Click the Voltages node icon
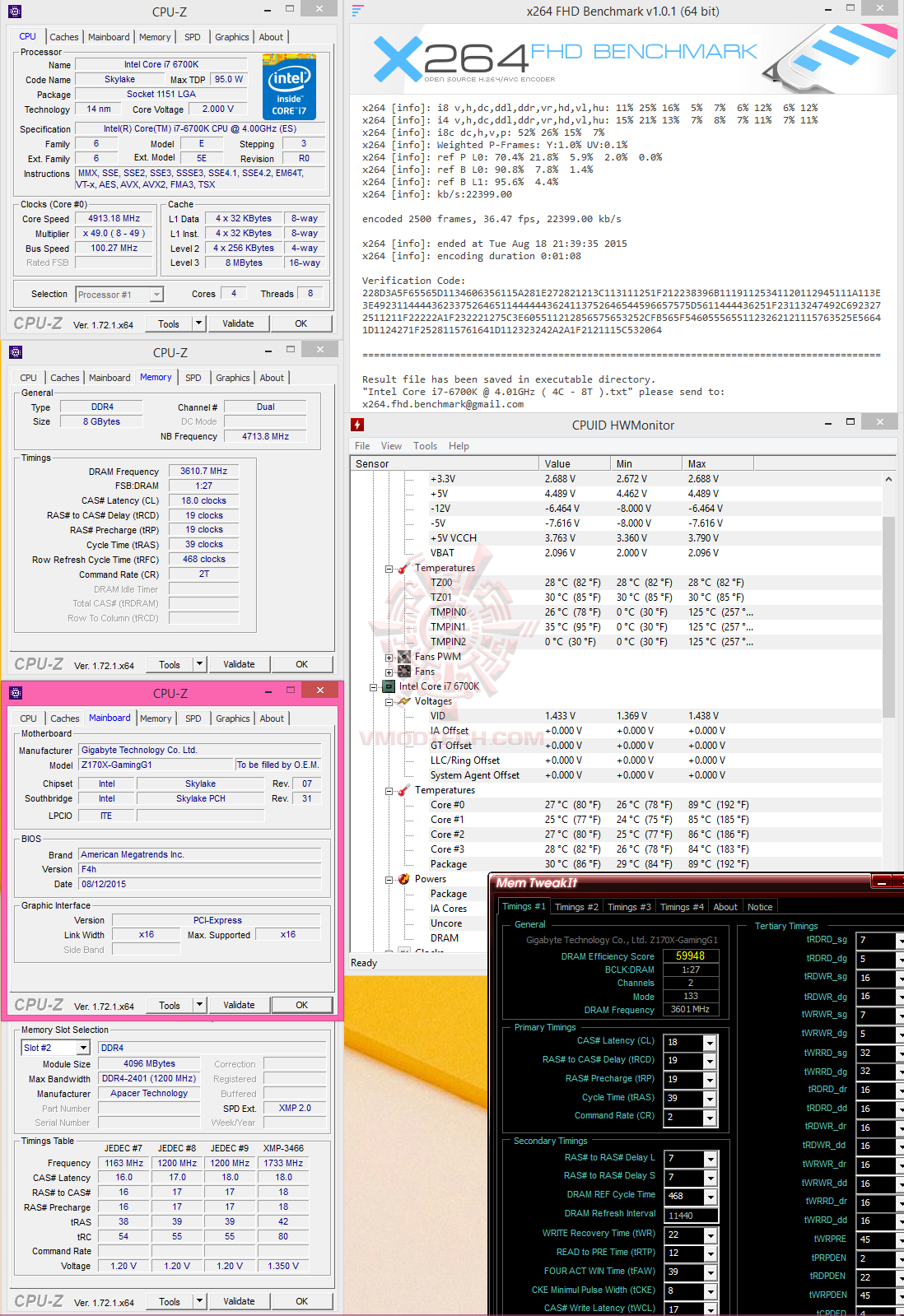The height and width of the screenshot is (1316, 904). [404, 701]
